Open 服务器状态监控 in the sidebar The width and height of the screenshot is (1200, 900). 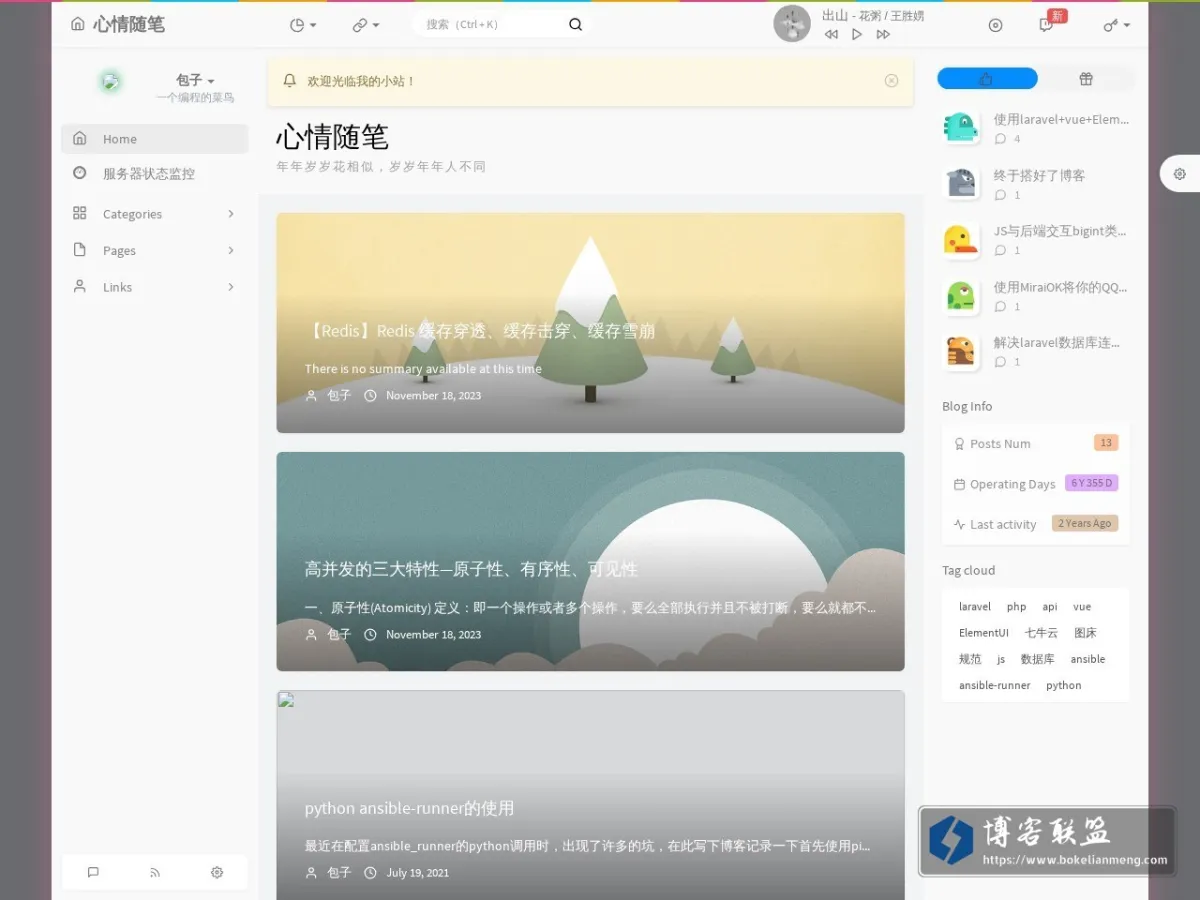[x=154, y=173]
